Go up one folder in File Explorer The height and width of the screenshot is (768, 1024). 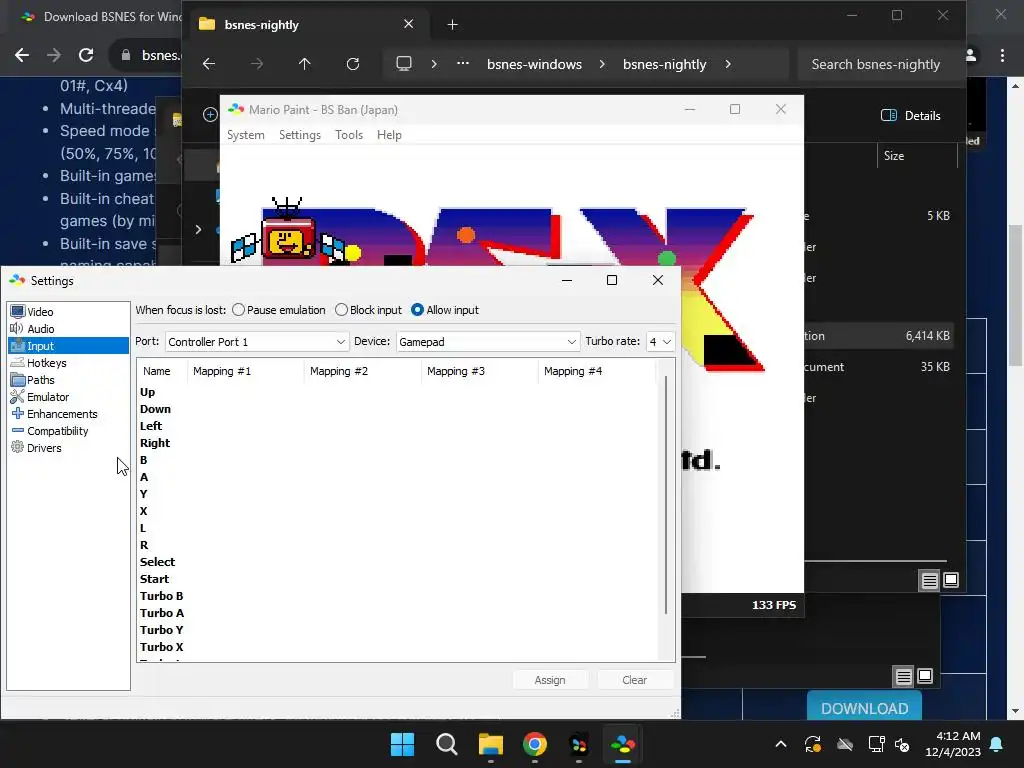click(x=304, y=64)
